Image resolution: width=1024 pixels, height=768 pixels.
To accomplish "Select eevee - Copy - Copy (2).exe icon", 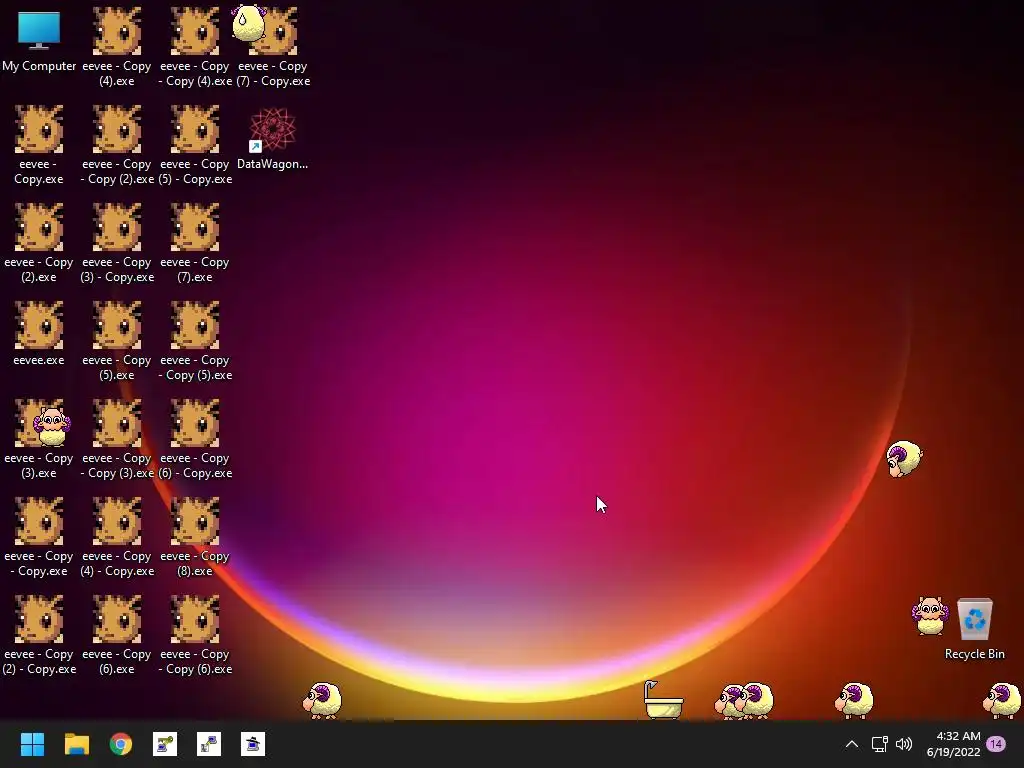I will [x=117, y=145].
